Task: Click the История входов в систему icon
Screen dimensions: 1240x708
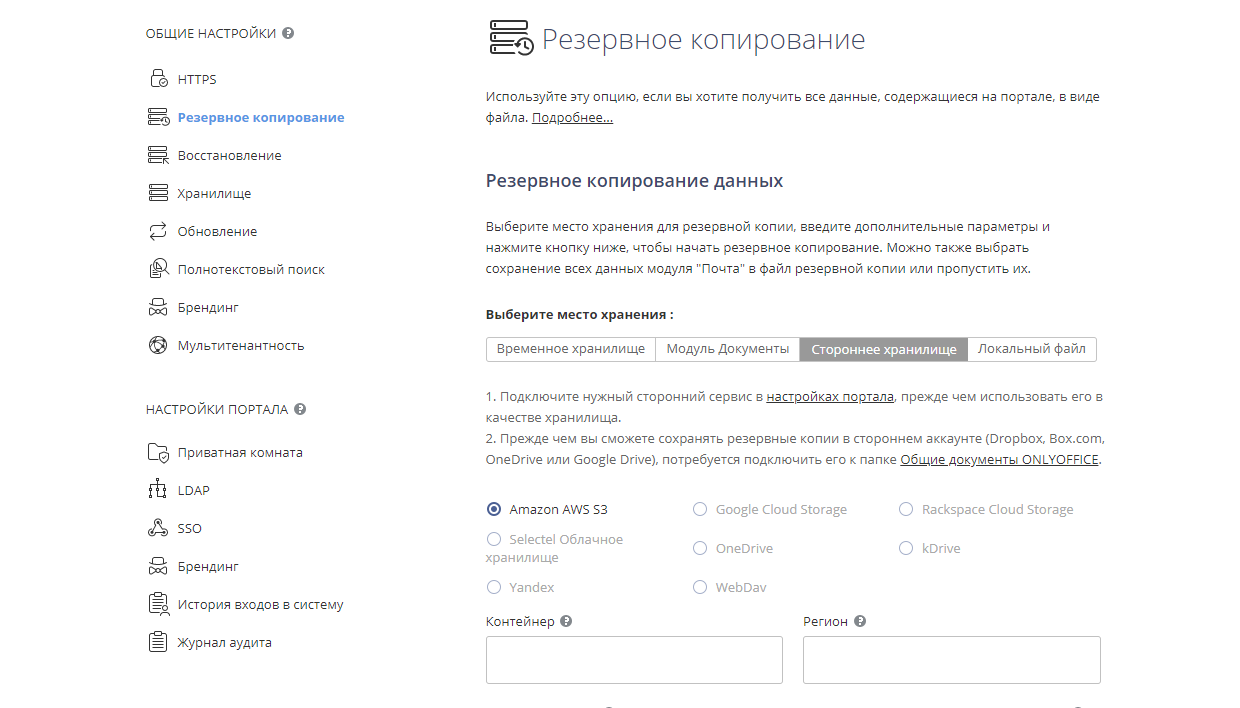Action: [158, 604]
